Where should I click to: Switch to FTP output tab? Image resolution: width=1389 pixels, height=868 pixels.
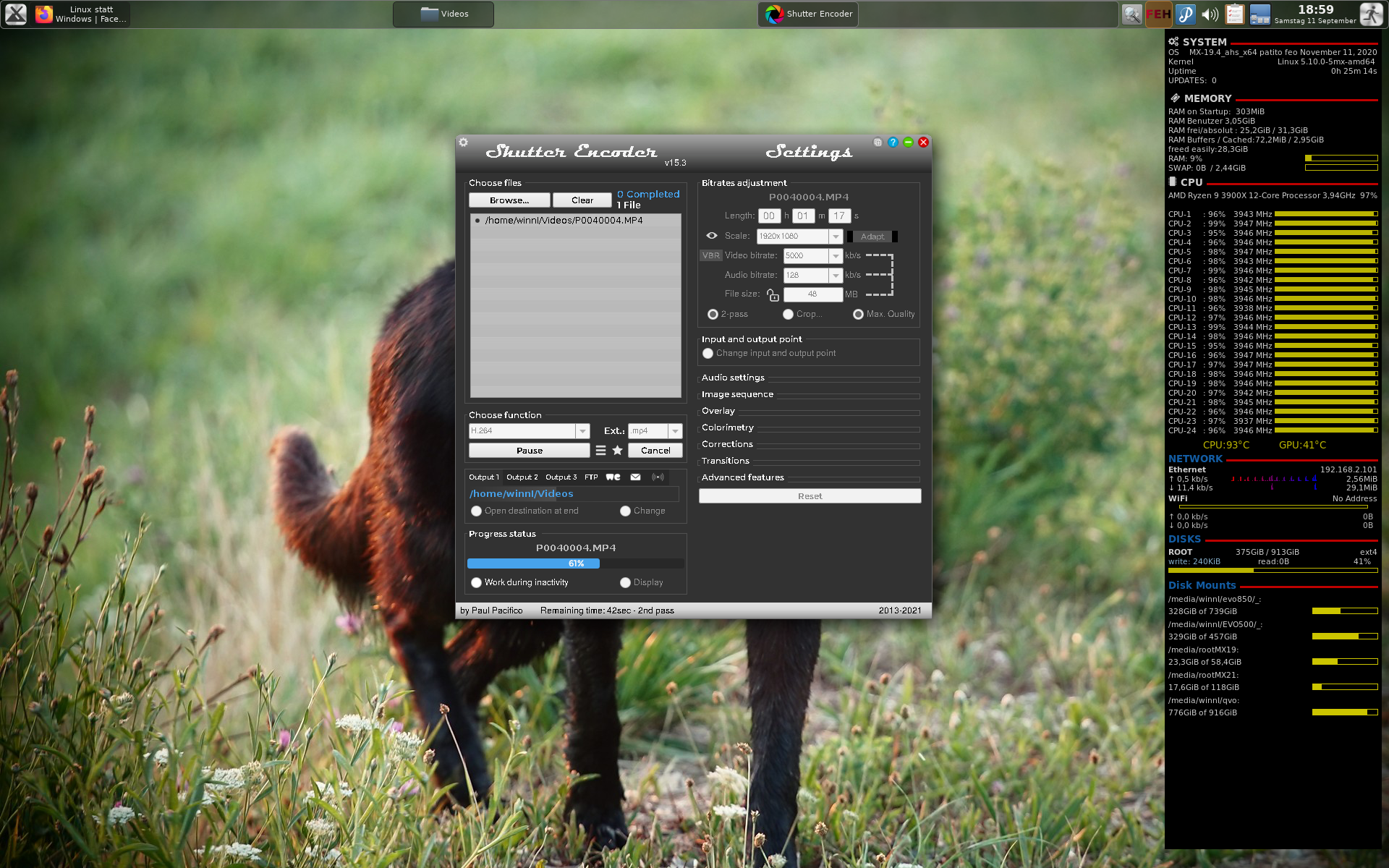click(591, 477)
